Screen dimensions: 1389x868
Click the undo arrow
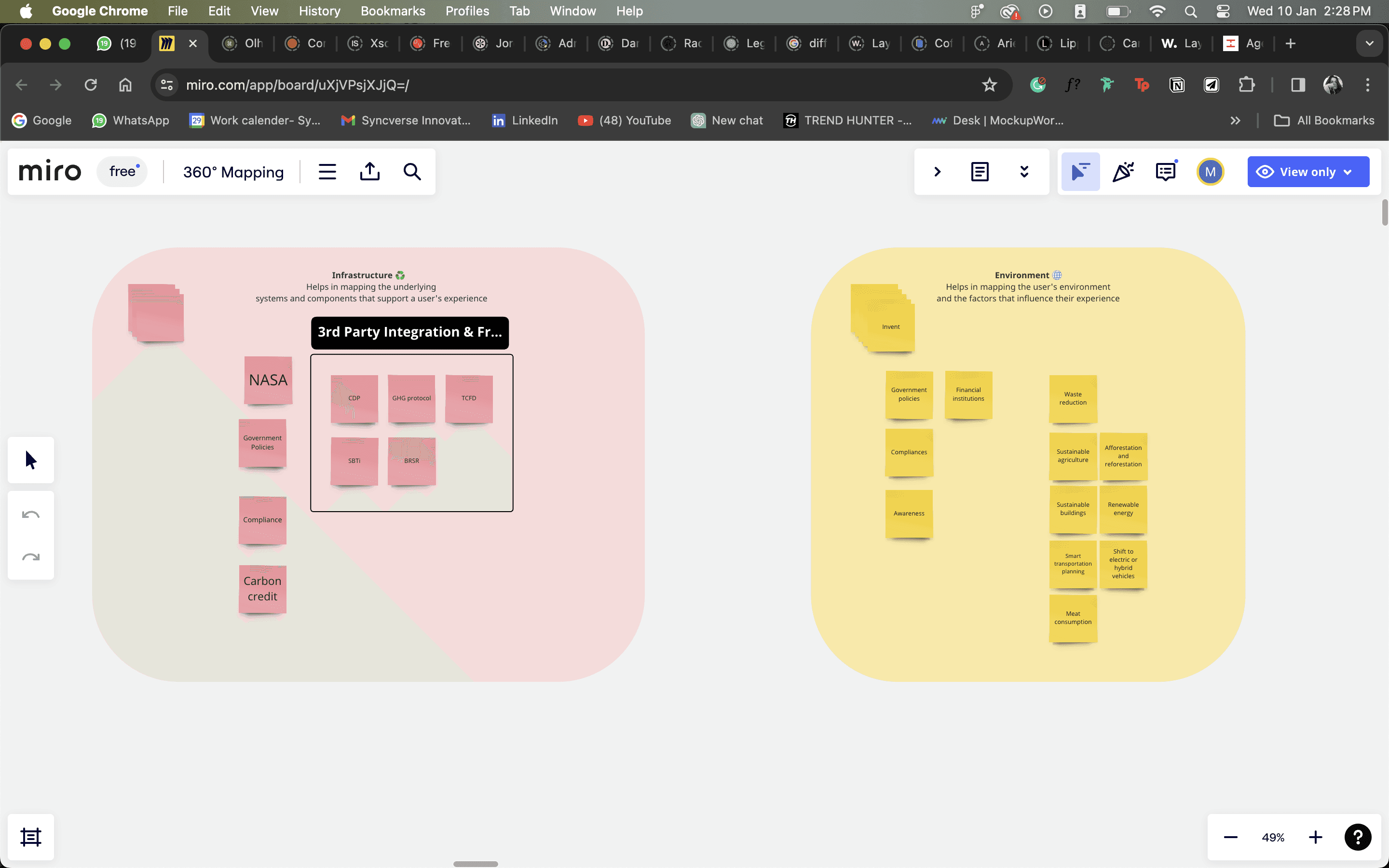[x=31, y=515]
